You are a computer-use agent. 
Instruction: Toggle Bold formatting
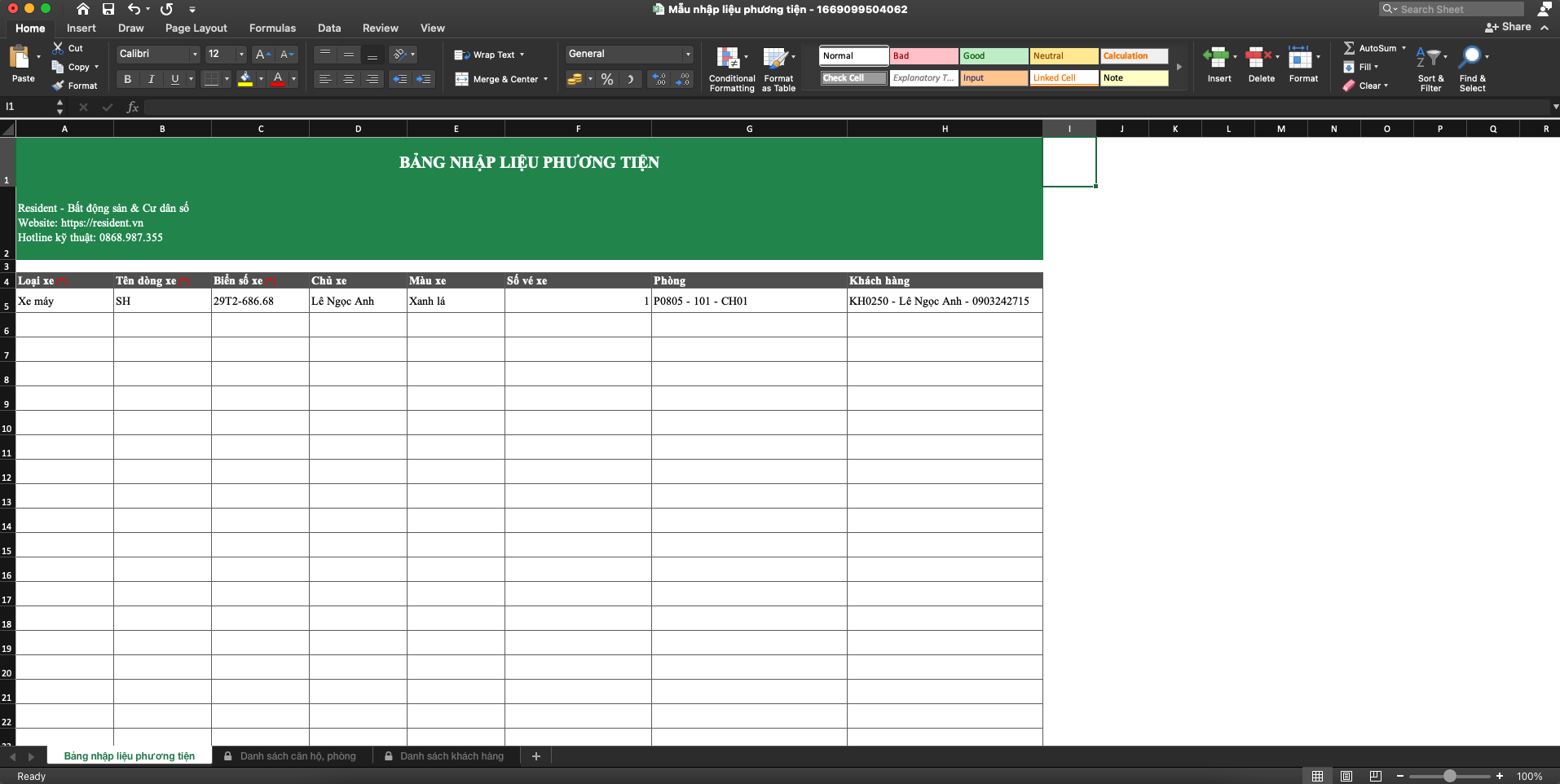[127, 79]
